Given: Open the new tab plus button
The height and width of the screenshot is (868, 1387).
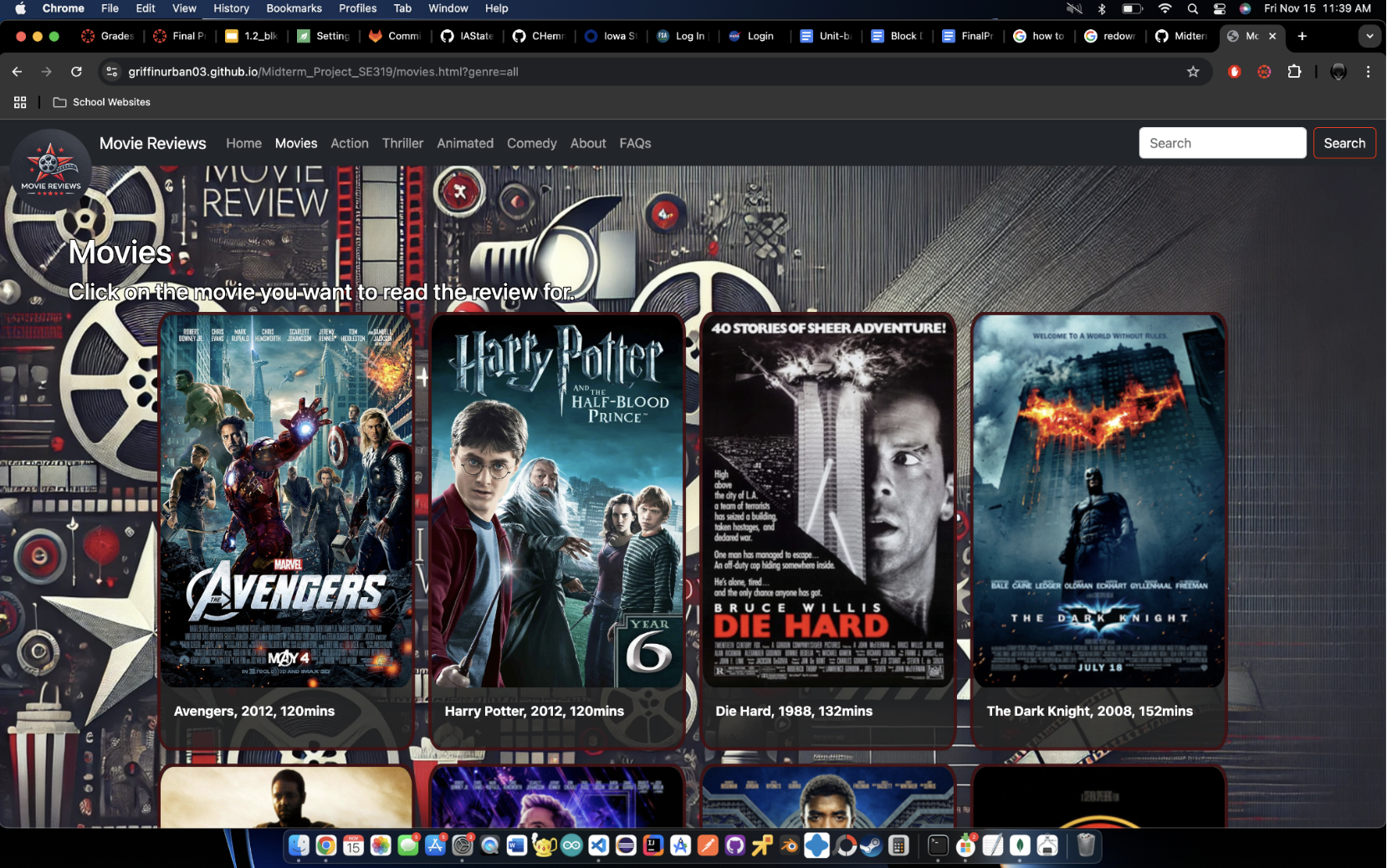Looking at the screenshot, I should [1302, 36].
